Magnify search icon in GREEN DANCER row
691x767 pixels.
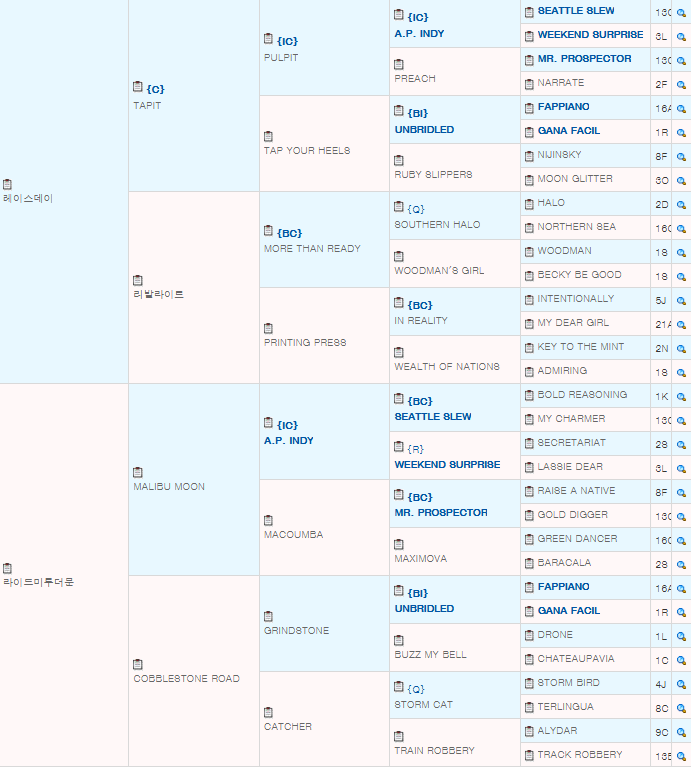(681, 541)
